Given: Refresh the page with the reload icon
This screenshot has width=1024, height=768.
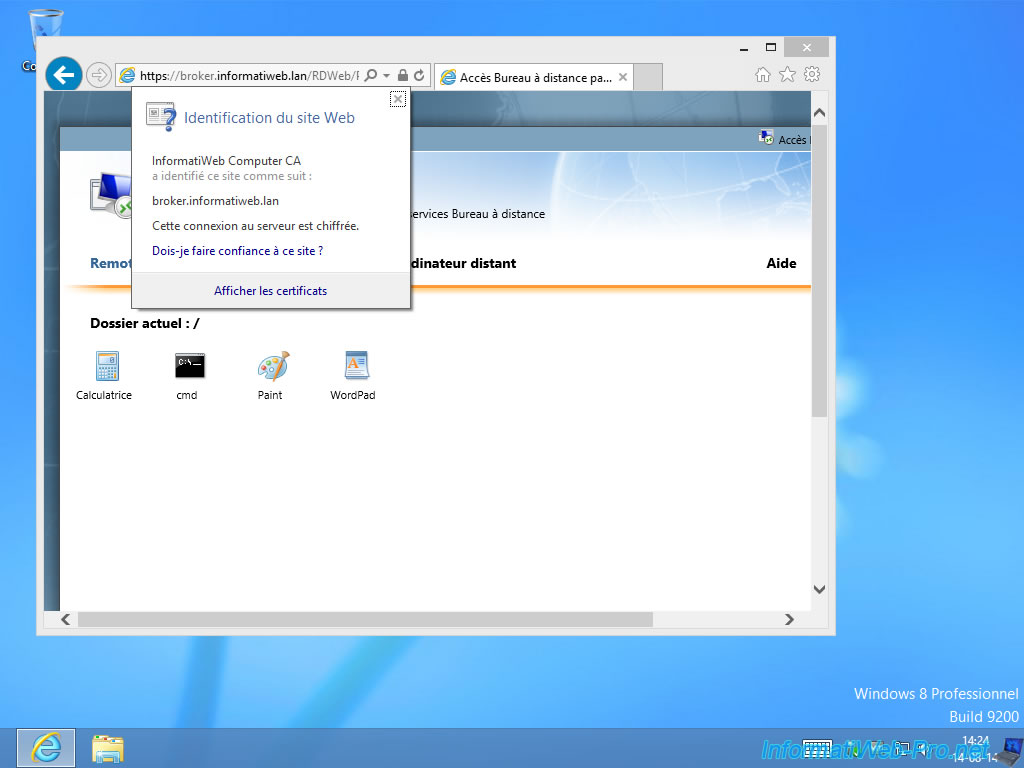Looking at the screenshot, I should tap(419, 74).
